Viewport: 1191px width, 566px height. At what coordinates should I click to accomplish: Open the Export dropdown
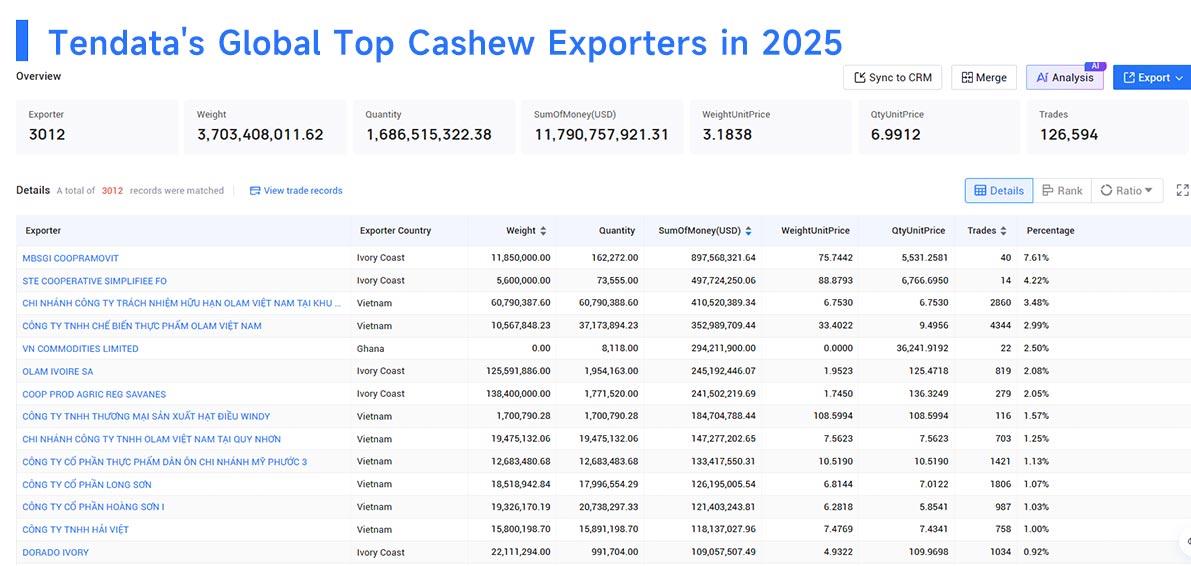[x=1152, y=77]
